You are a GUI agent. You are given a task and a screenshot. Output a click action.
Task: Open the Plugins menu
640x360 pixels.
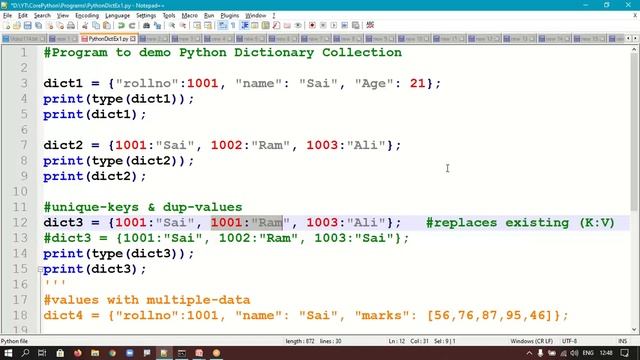(x=229, y=16)
